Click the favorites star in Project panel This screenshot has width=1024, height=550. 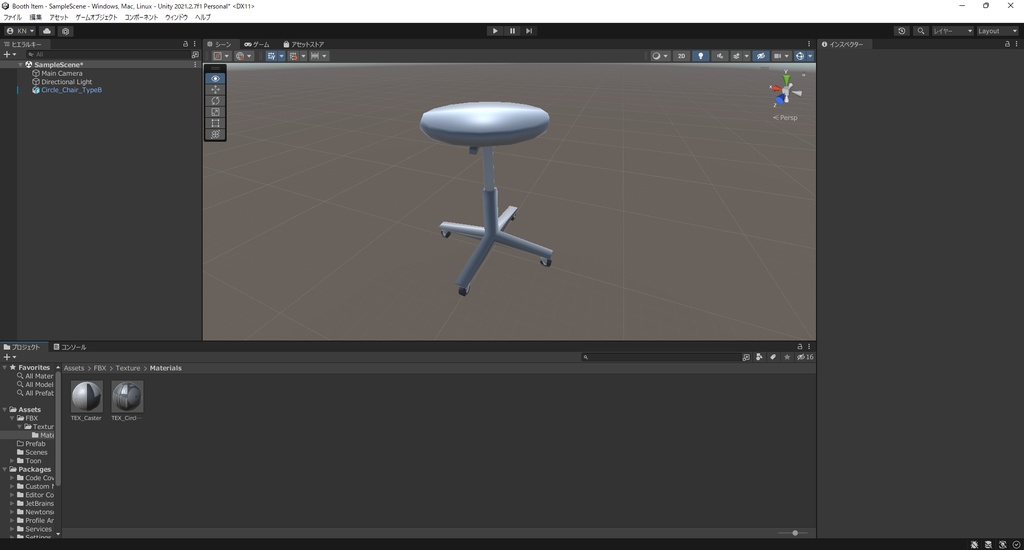point(787,357)
